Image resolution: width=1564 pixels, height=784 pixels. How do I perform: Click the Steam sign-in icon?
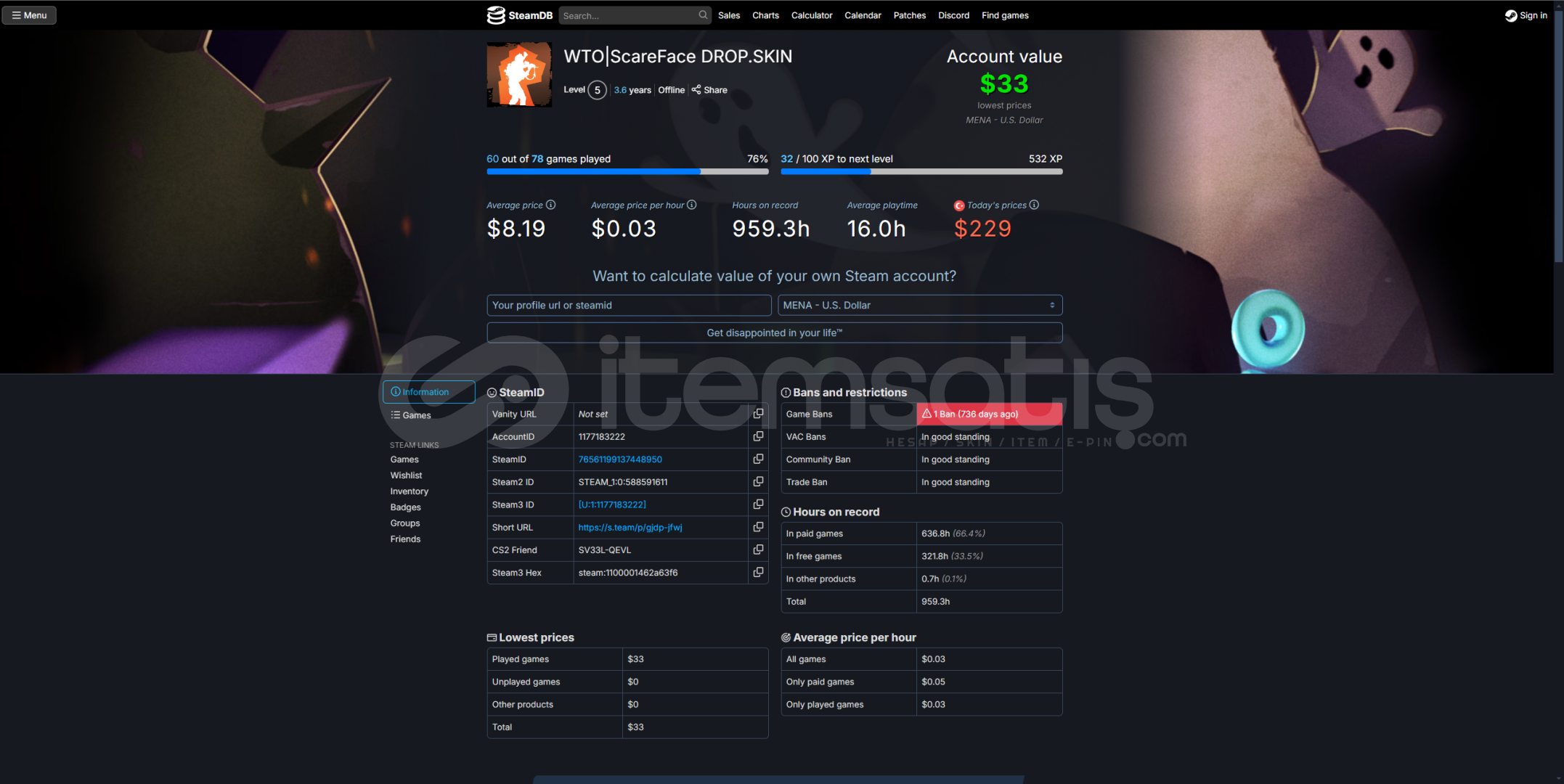click(x=1511, y=15)
